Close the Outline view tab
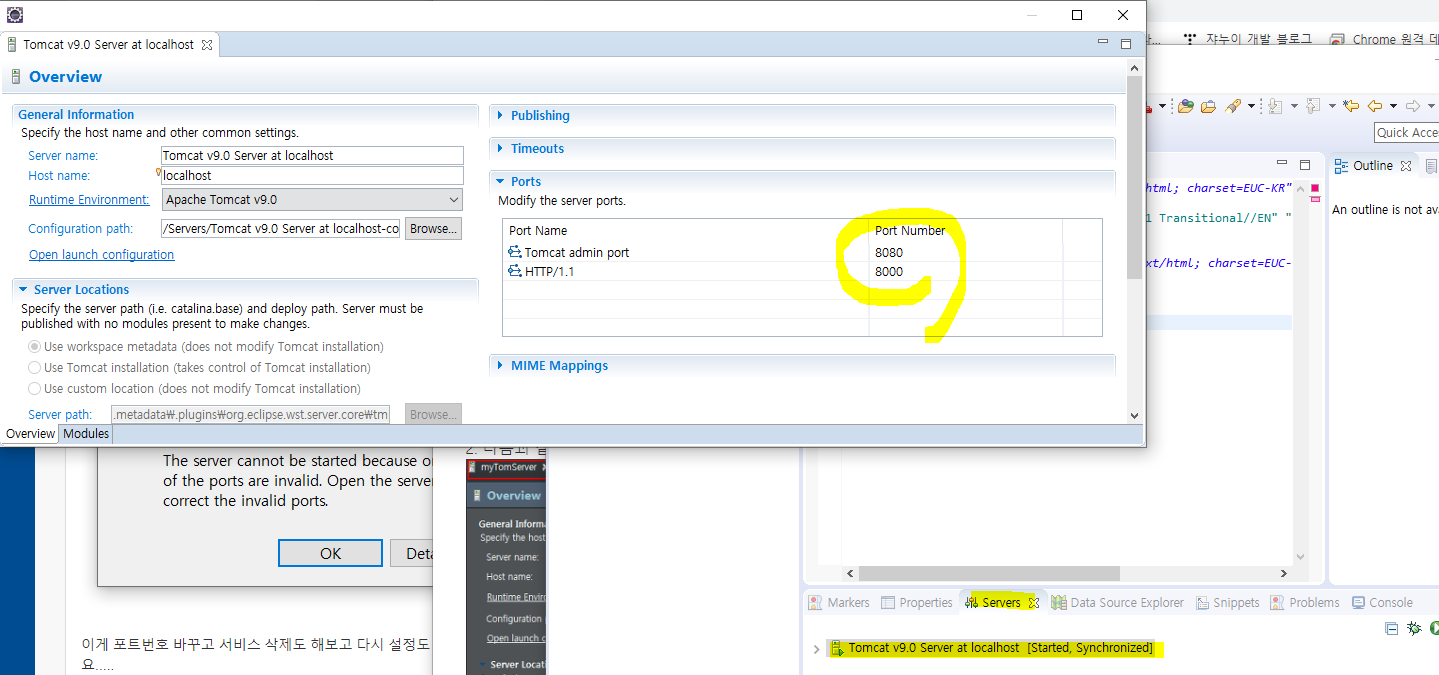This screenshot has height=675, width=1439. coord(1405,166)
